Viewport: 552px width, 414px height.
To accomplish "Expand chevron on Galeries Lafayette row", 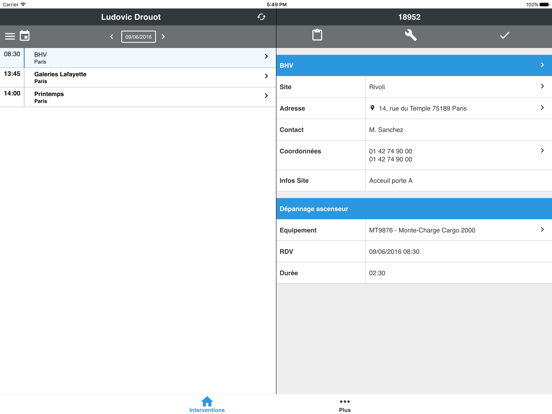I will coord(266,76).
